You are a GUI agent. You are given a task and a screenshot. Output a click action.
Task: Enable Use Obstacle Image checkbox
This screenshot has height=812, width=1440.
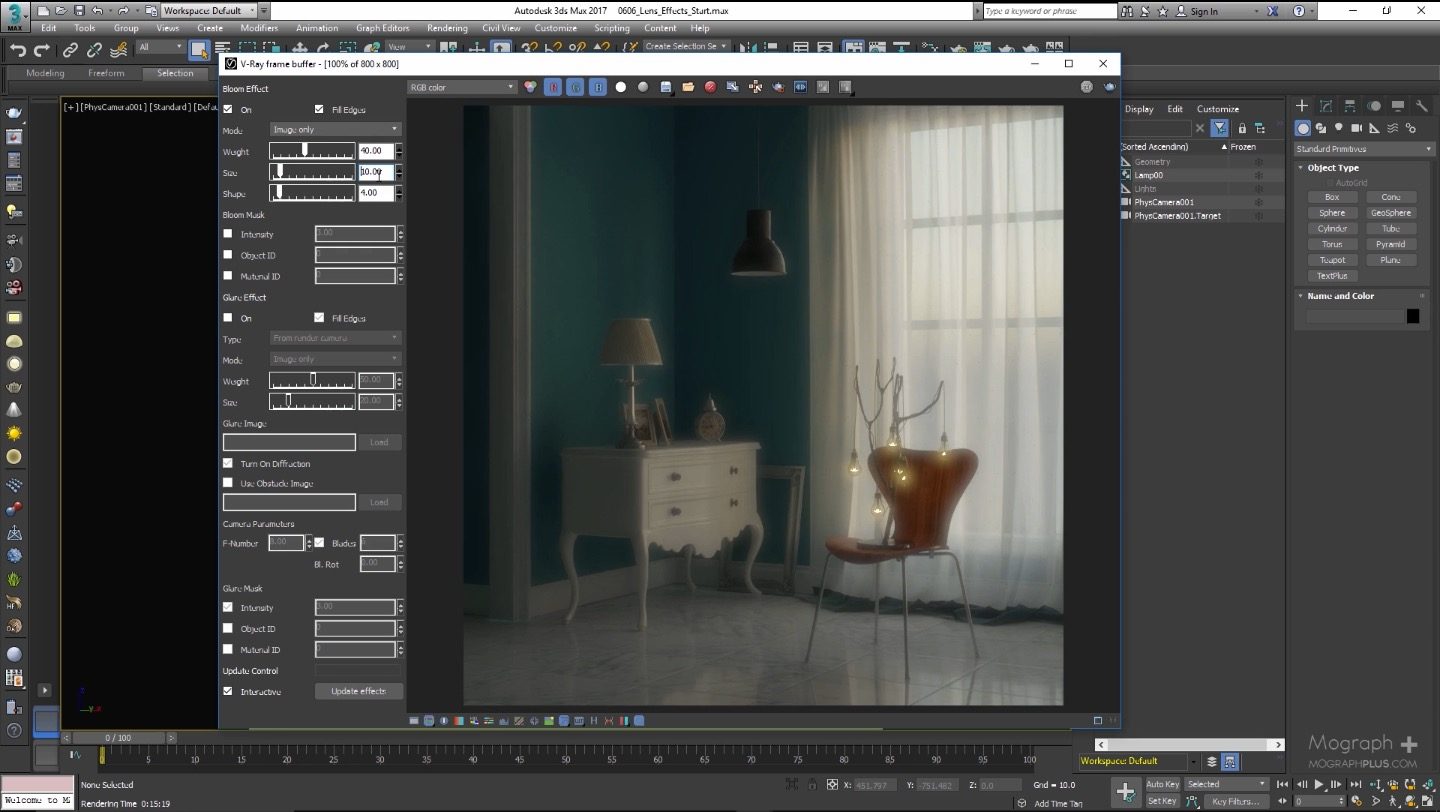tap(228, 483)
